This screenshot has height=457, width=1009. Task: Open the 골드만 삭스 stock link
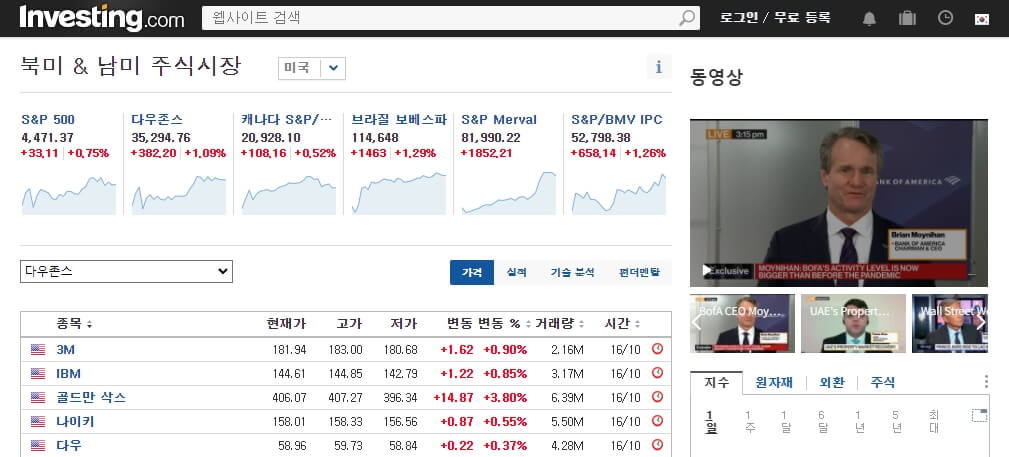coord(91,398)
